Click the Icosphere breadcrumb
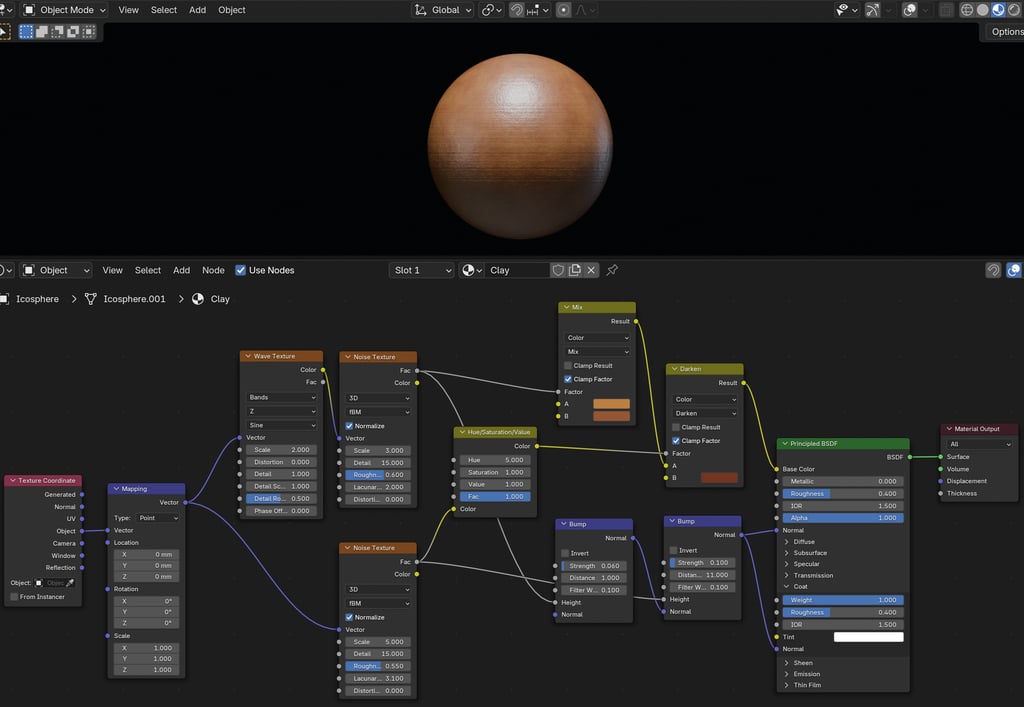 click(37, 299)
